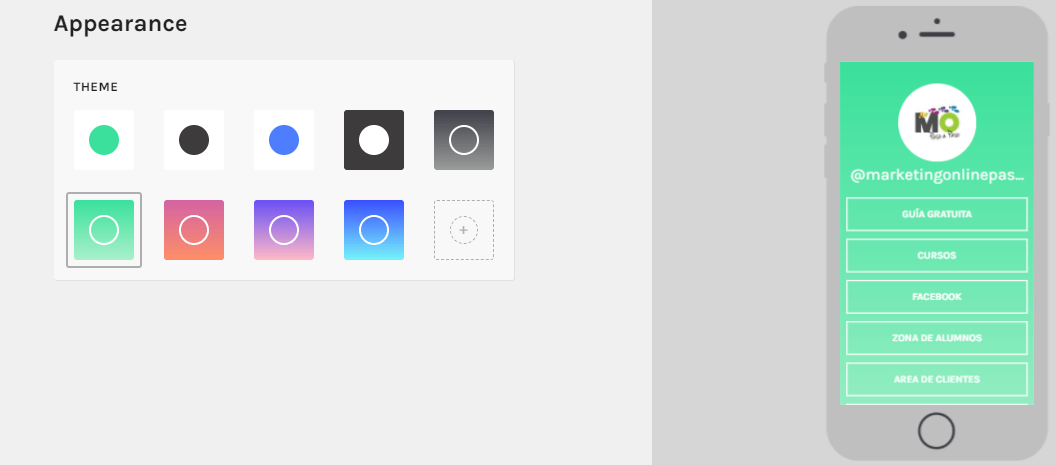Select the dark theme with white dot

(374, 140)
